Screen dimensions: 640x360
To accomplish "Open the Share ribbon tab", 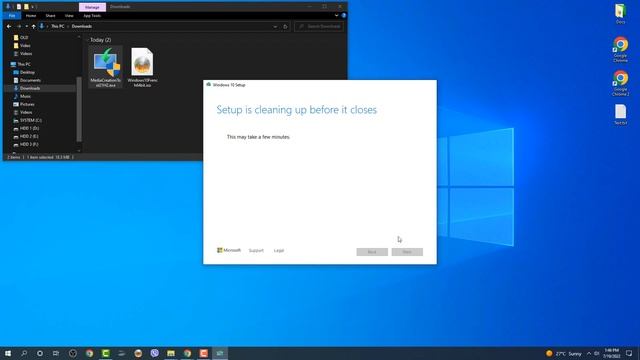I will (50, 16).
